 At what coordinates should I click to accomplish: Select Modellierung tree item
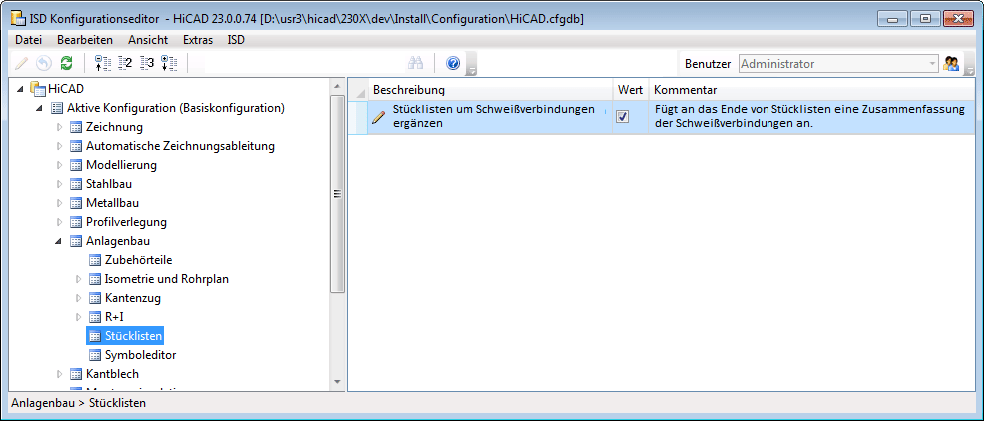coord(121,166)
